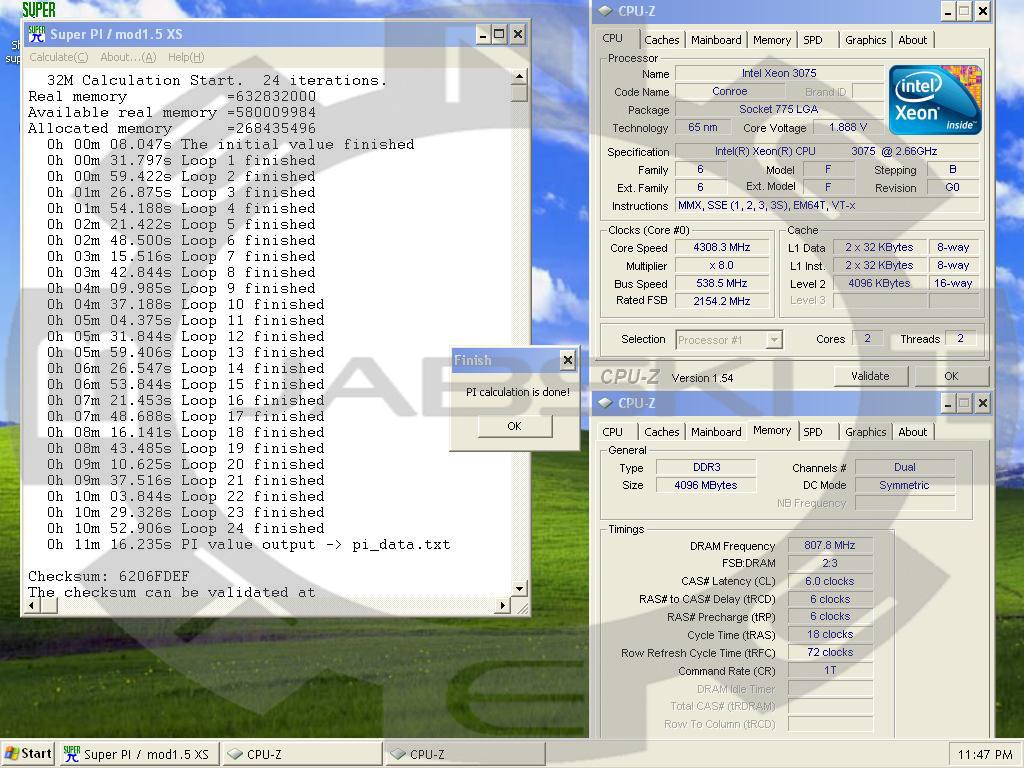Viewport: 1024px width, 768px height.
Task: Click the Checksum: 6206FDEF line
Action: pos(108,577)
